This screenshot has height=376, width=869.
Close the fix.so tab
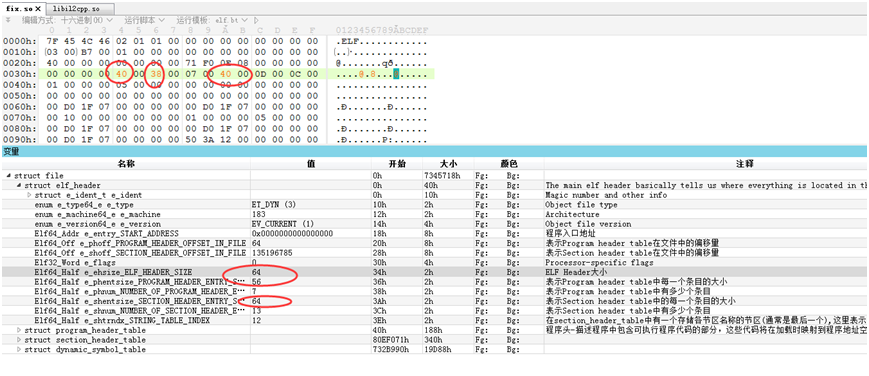38,9
